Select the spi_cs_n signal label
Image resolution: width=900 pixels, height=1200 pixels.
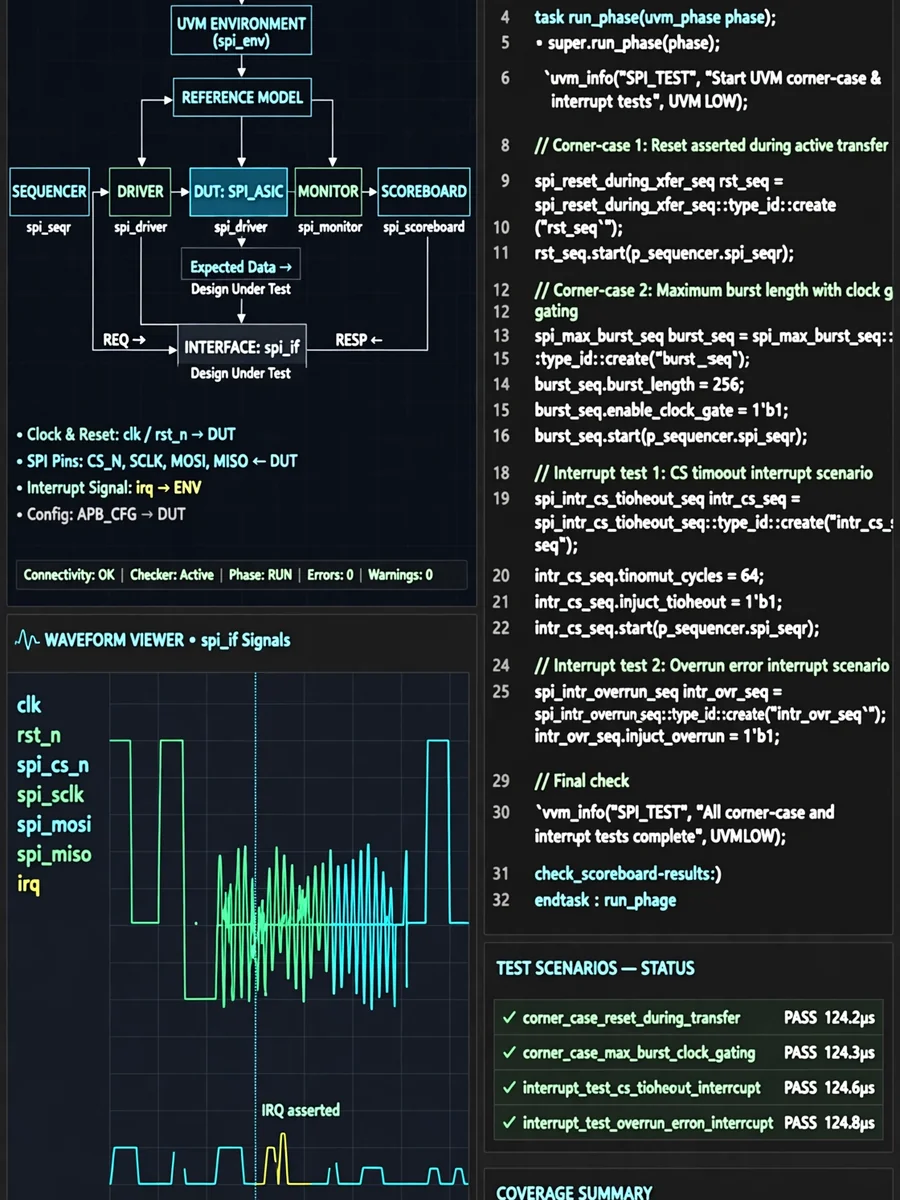pos(53,765)
